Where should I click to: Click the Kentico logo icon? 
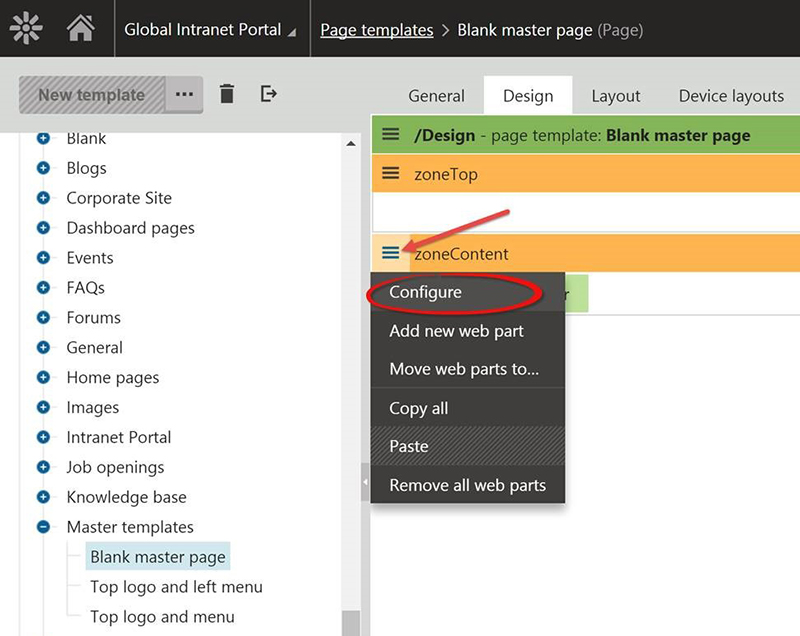point(26,29)
